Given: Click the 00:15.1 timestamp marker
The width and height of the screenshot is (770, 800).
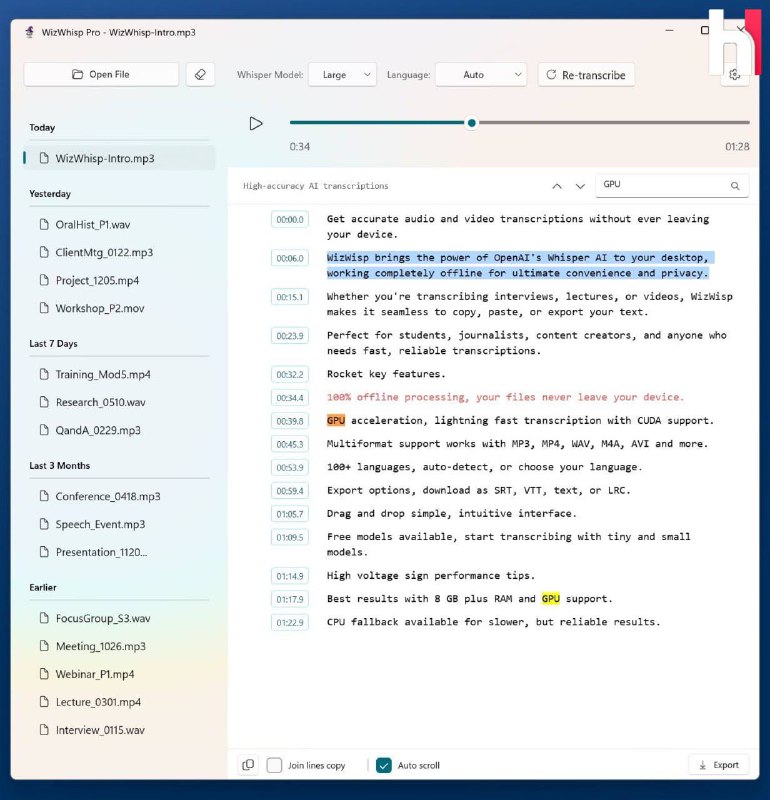Looking at the screenshot, I should 290,297.
